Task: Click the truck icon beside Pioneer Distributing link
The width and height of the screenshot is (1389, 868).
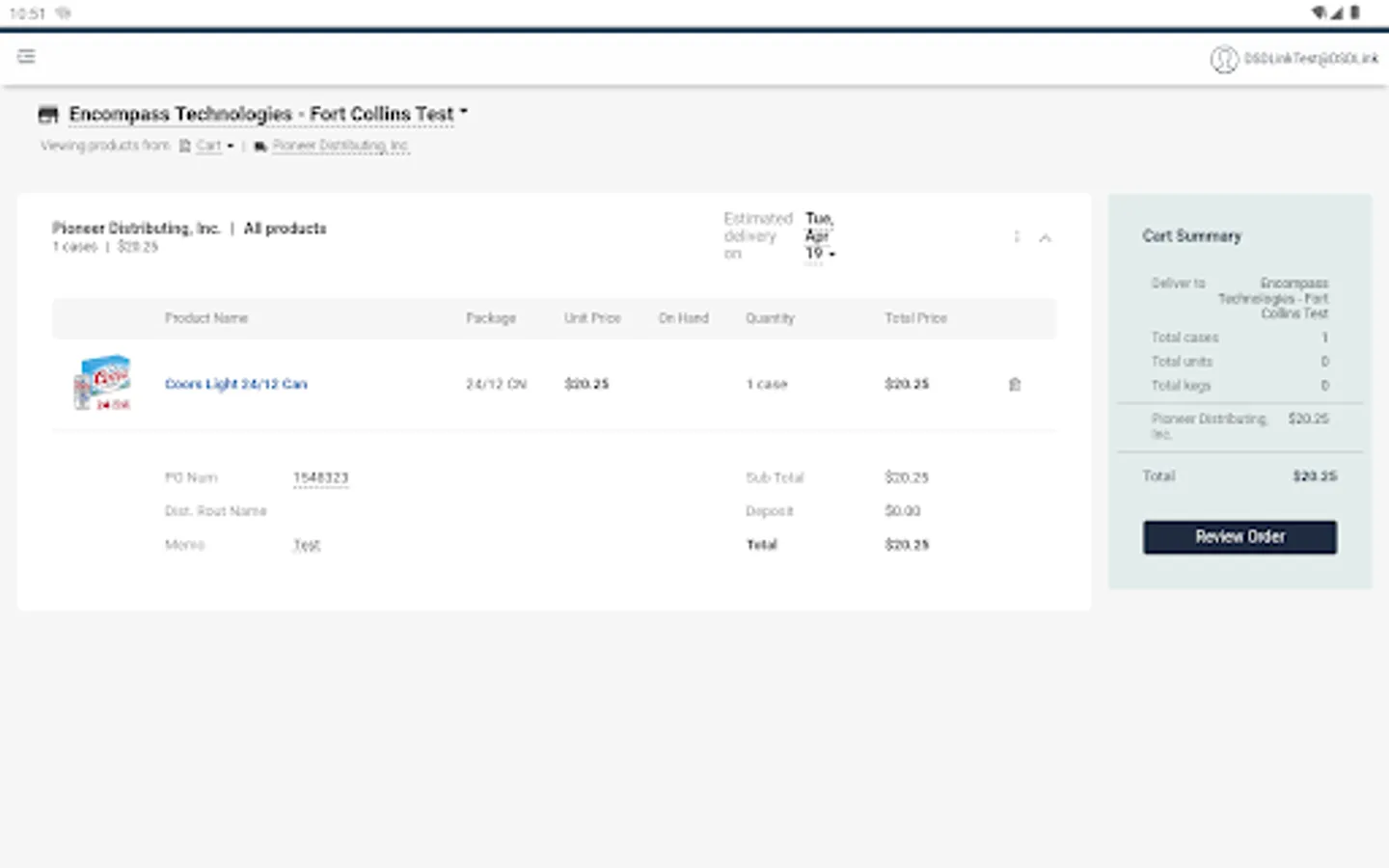Action: [x=260, y=147]
